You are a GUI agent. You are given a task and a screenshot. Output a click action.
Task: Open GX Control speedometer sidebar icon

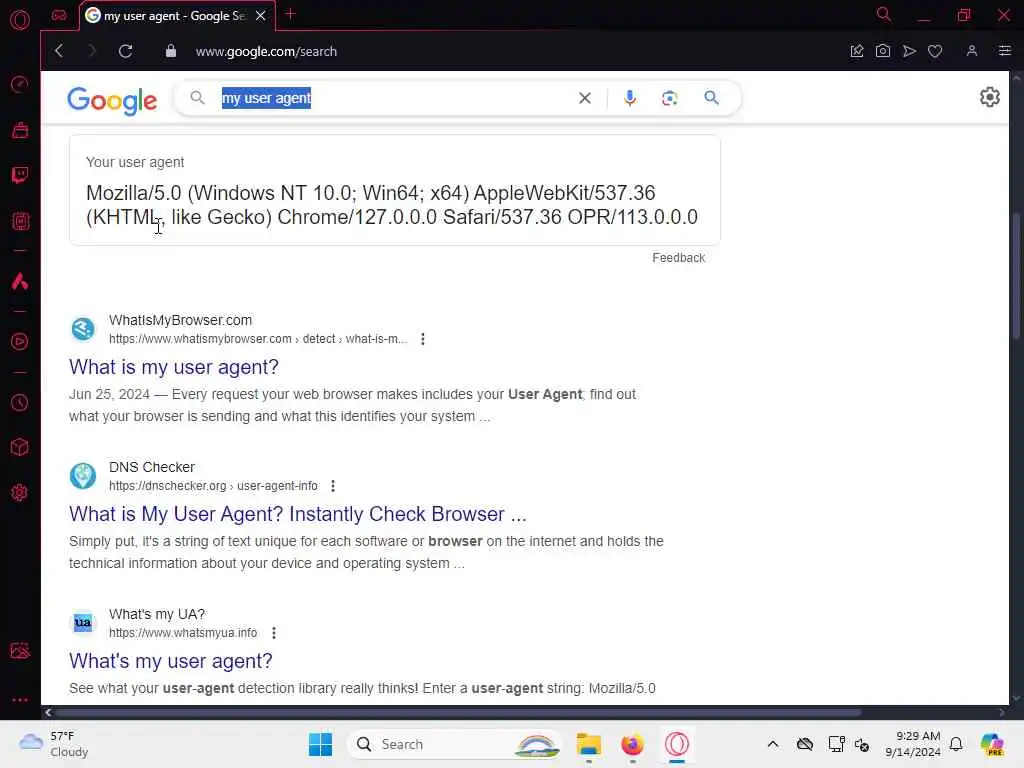(x=20, y=84)
